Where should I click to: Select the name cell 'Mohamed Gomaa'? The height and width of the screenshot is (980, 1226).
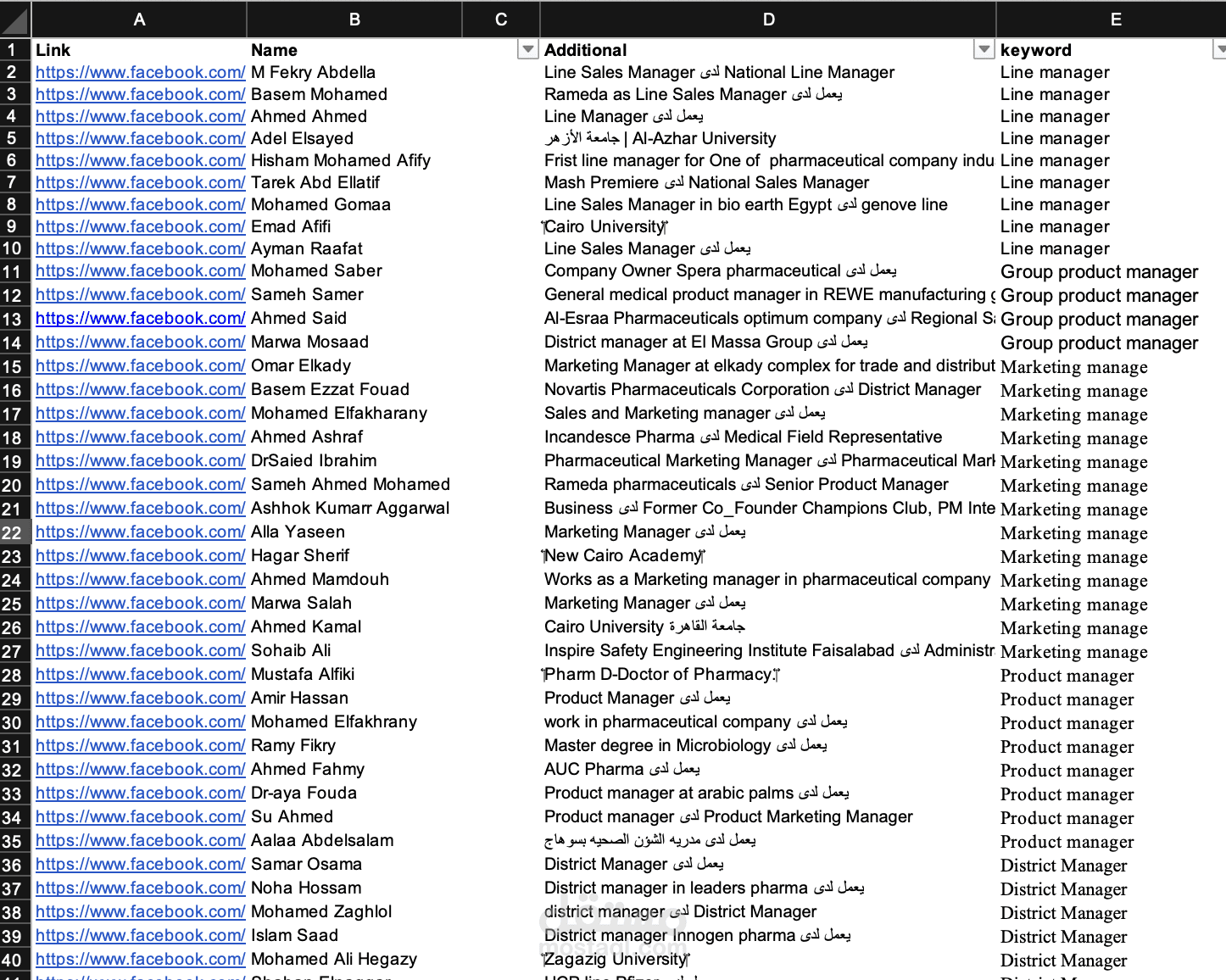pyautogui.click(x=354, y=205)
